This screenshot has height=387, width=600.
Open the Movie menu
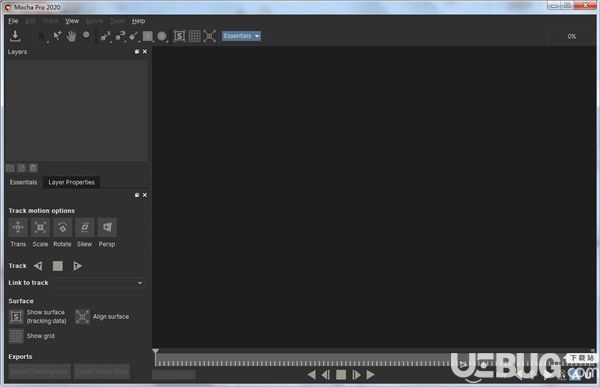pos(95,21)
